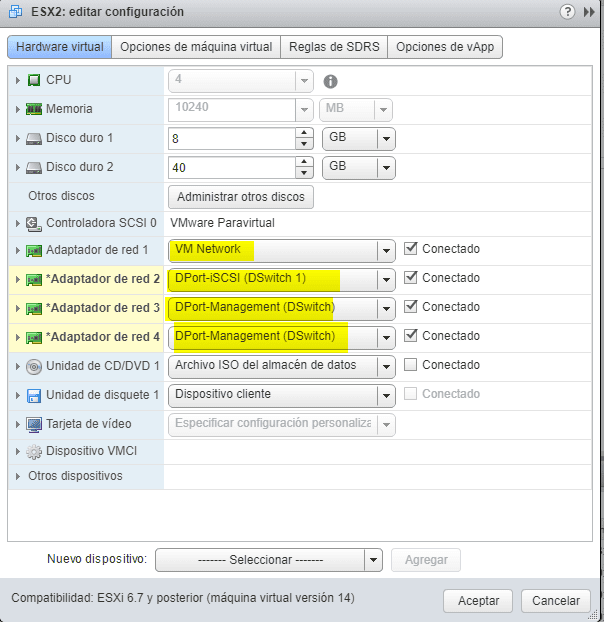Expand the CPU row
The image size is (604, 622).
pyautogui.click(x=17, y=81)
